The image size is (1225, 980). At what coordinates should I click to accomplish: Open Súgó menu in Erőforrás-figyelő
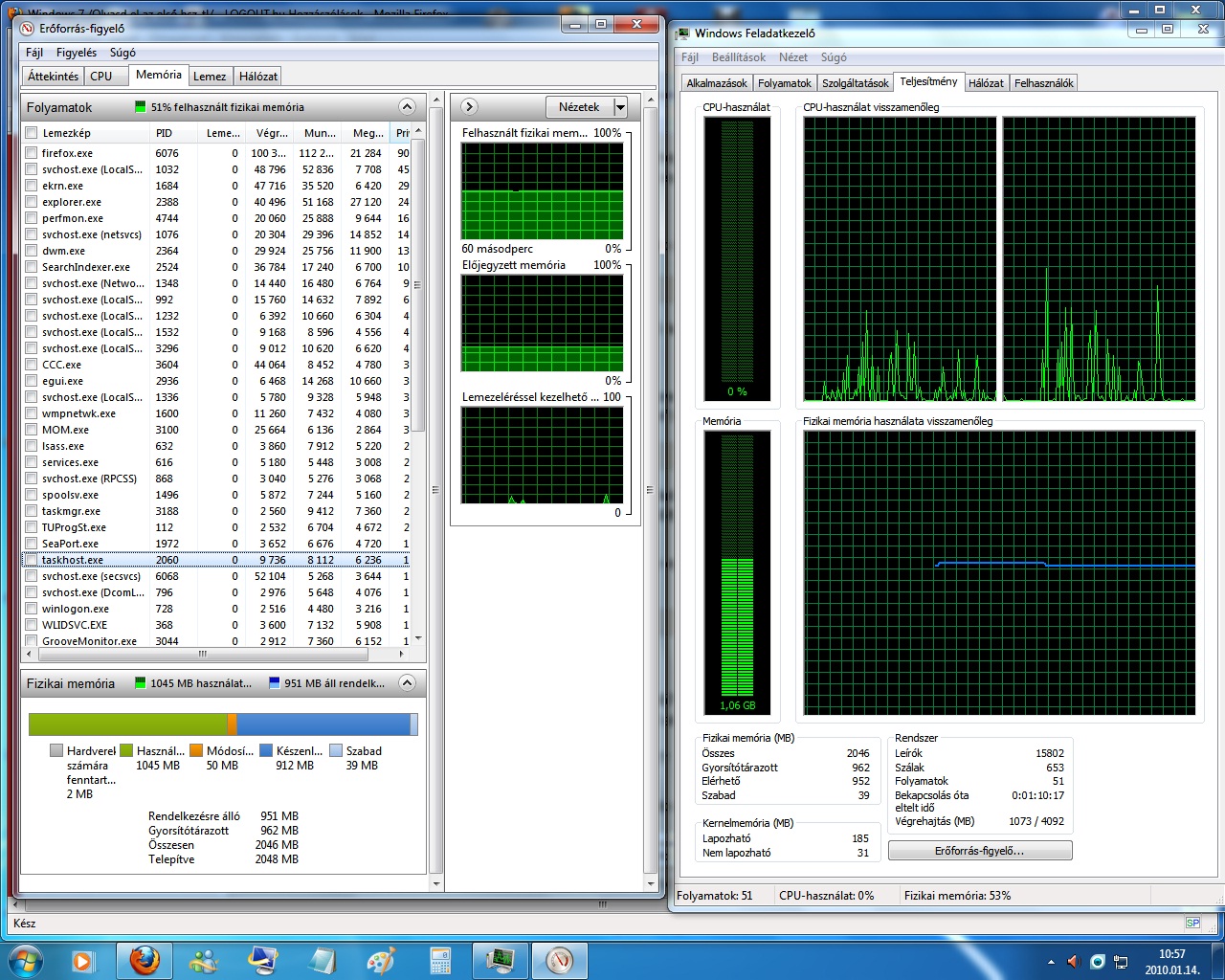click(122, 53)
